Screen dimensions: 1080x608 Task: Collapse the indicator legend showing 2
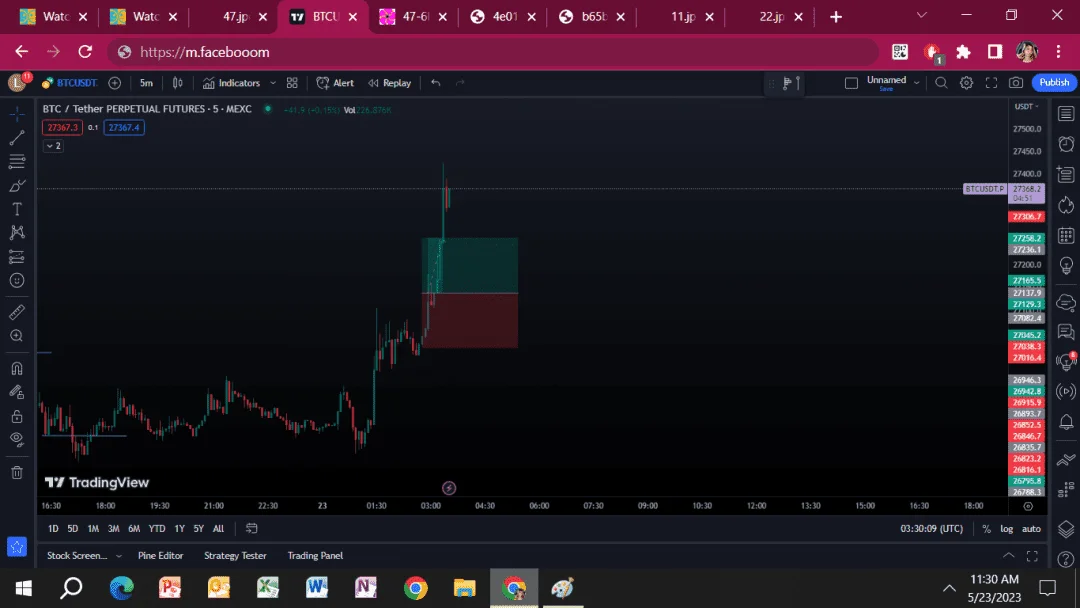tap(53, 146)
